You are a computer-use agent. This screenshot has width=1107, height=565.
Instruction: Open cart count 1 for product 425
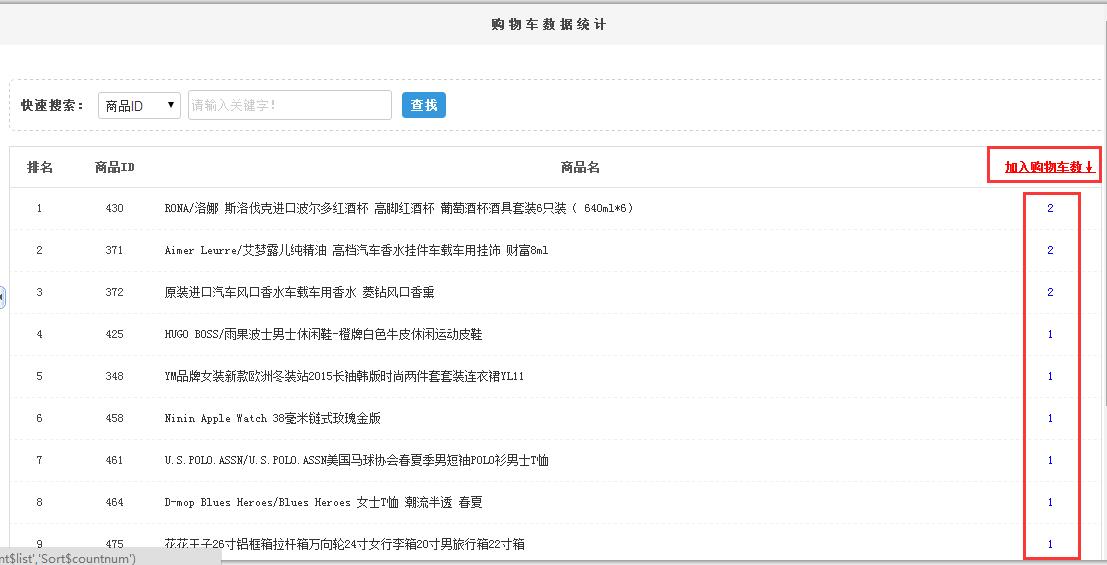(1051, 334)
